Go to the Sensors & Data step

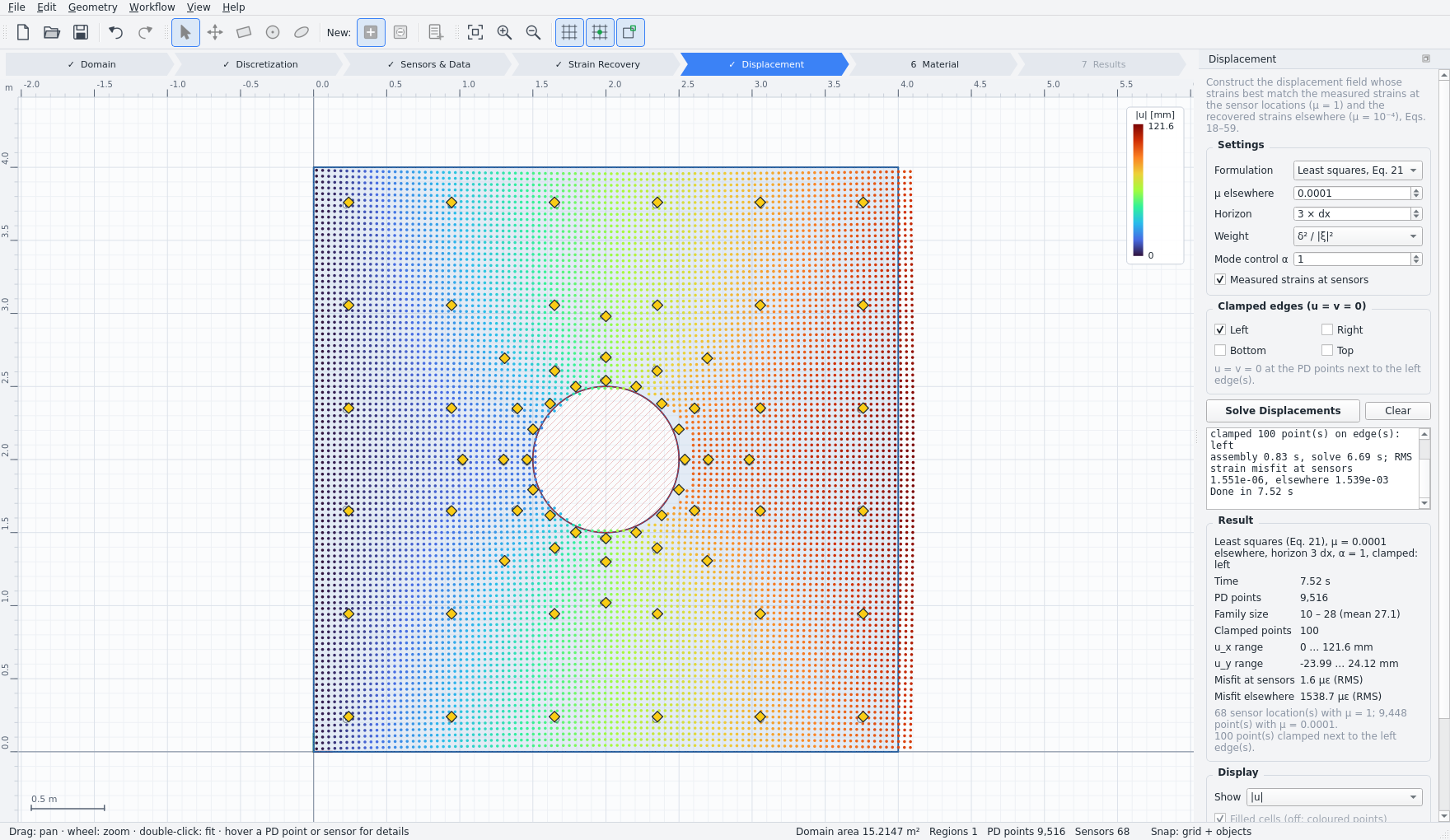pos(428,64)
